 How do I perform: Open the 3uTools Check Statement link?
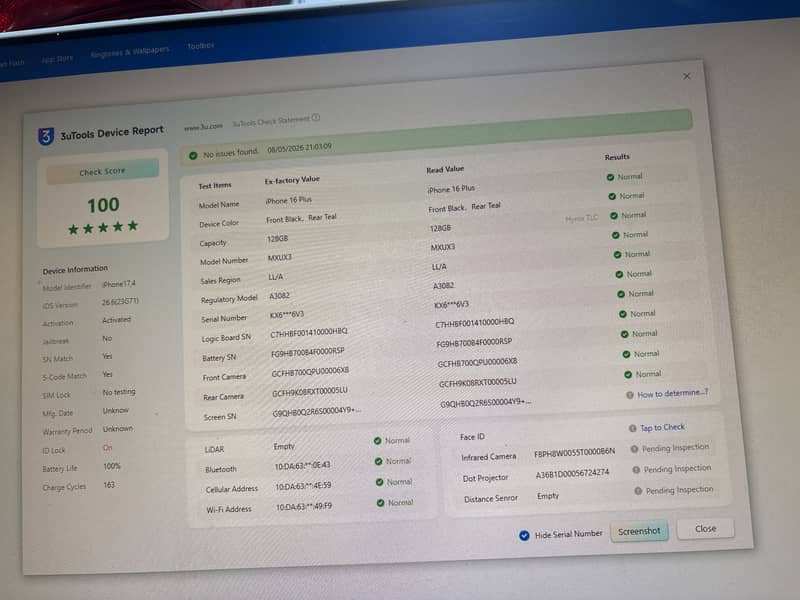(271, 121)
